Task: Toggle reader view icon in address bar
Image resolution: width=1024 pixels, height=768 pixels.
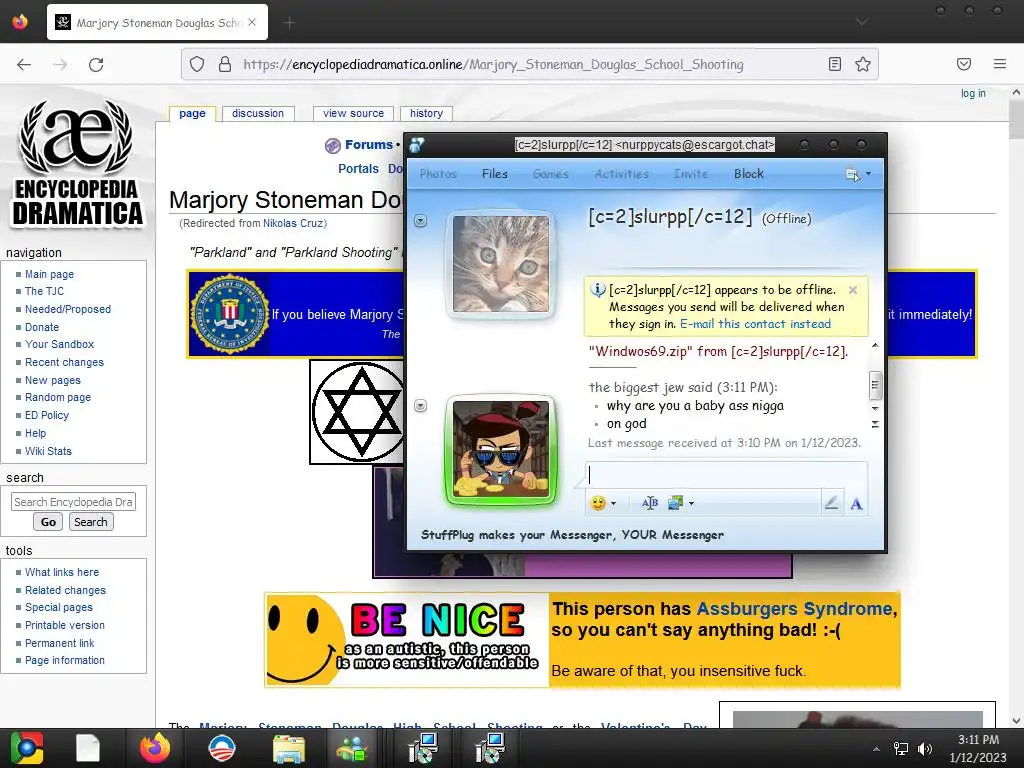Action: 835,64
